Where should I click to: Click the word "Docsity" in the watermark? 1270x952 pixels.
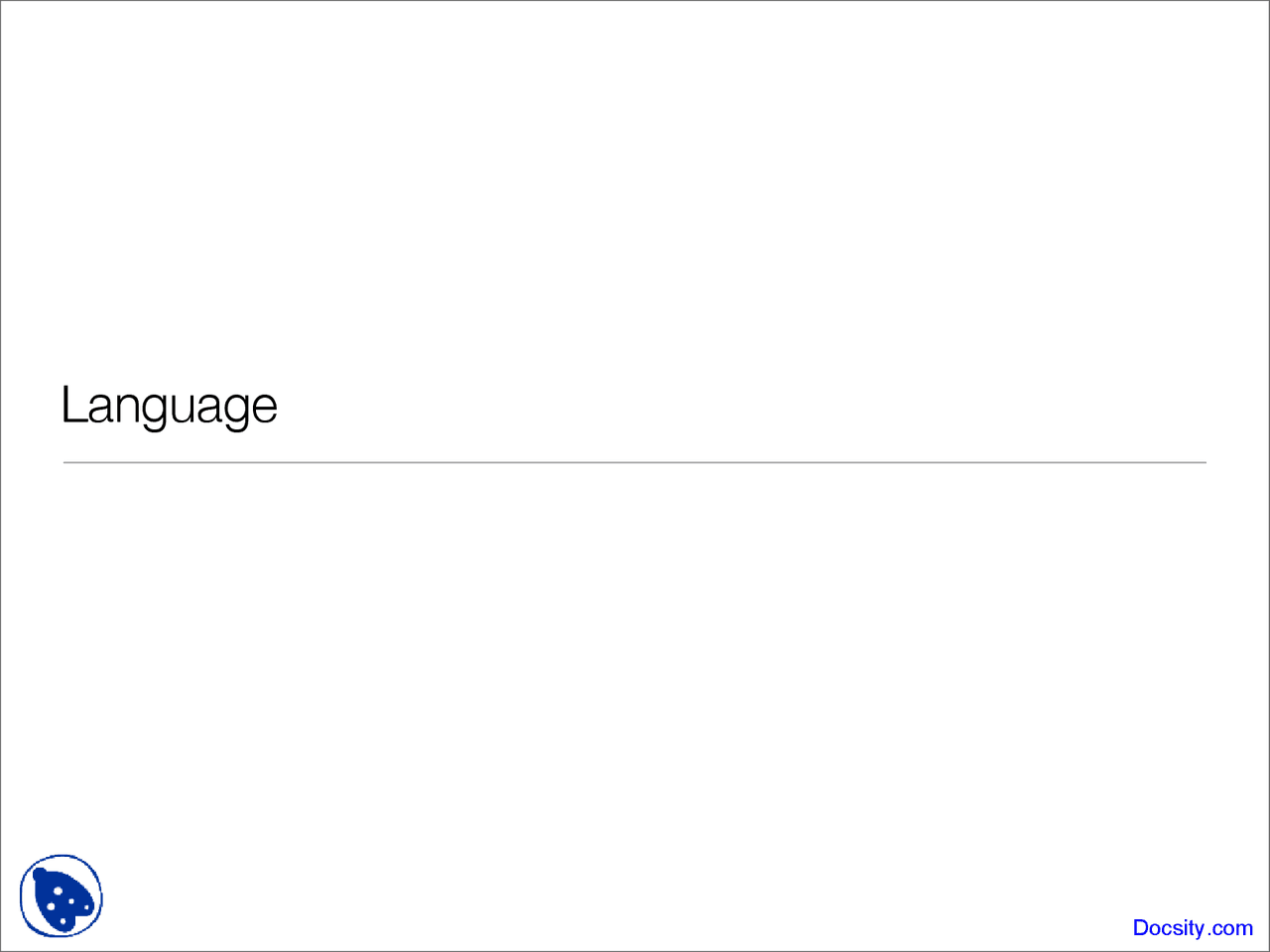point(1169,928)
